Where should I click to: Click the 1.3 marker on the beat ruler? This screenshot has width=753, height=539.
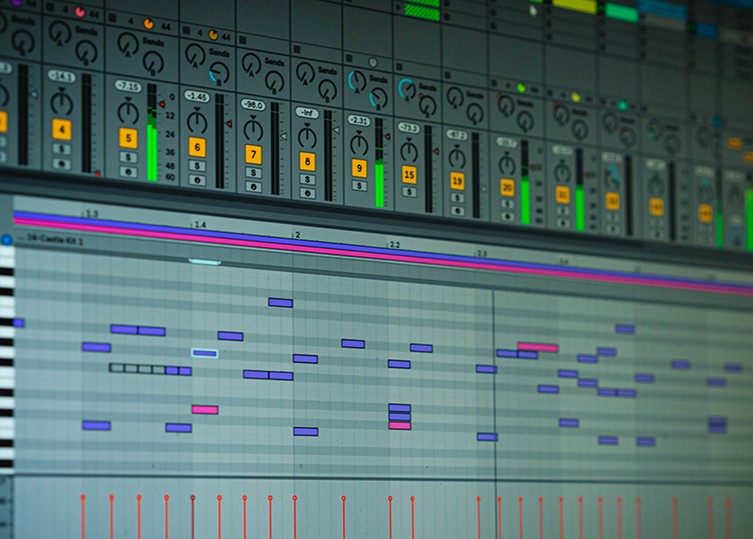pos(91,214)
